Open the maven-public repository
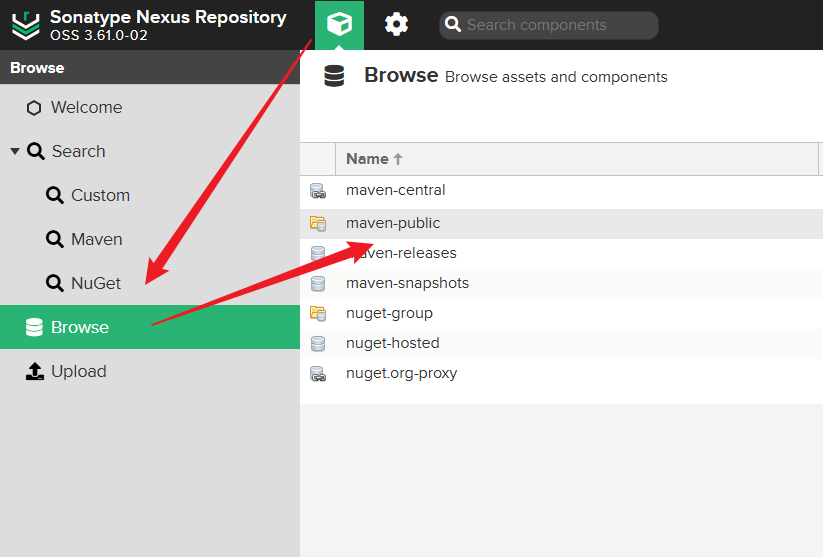The image size is (823, 557). point(393,223)
